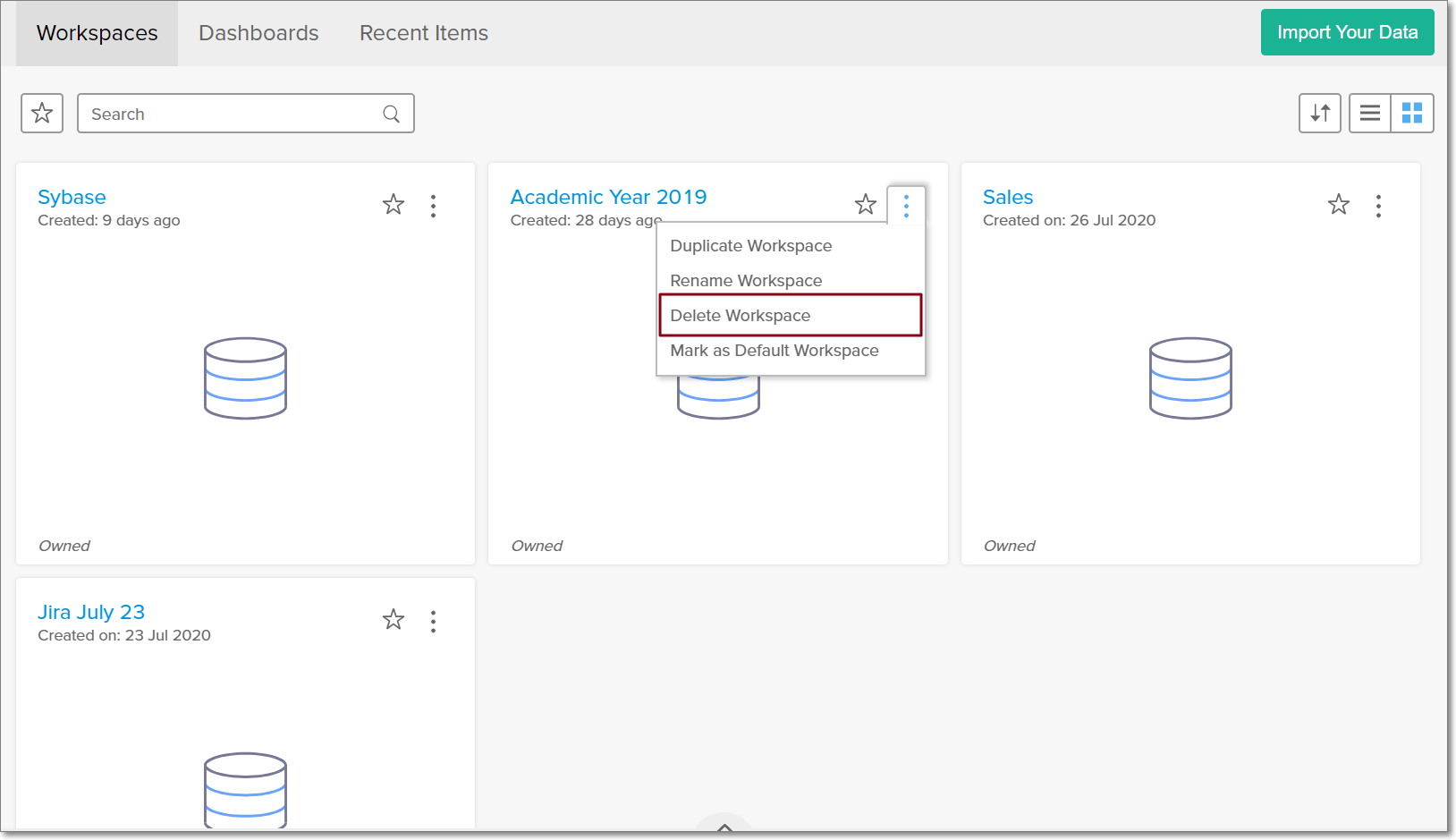
Task: Expand the upward chevron at page bottom
Action: pyautogui.click(x=723, y=828)
